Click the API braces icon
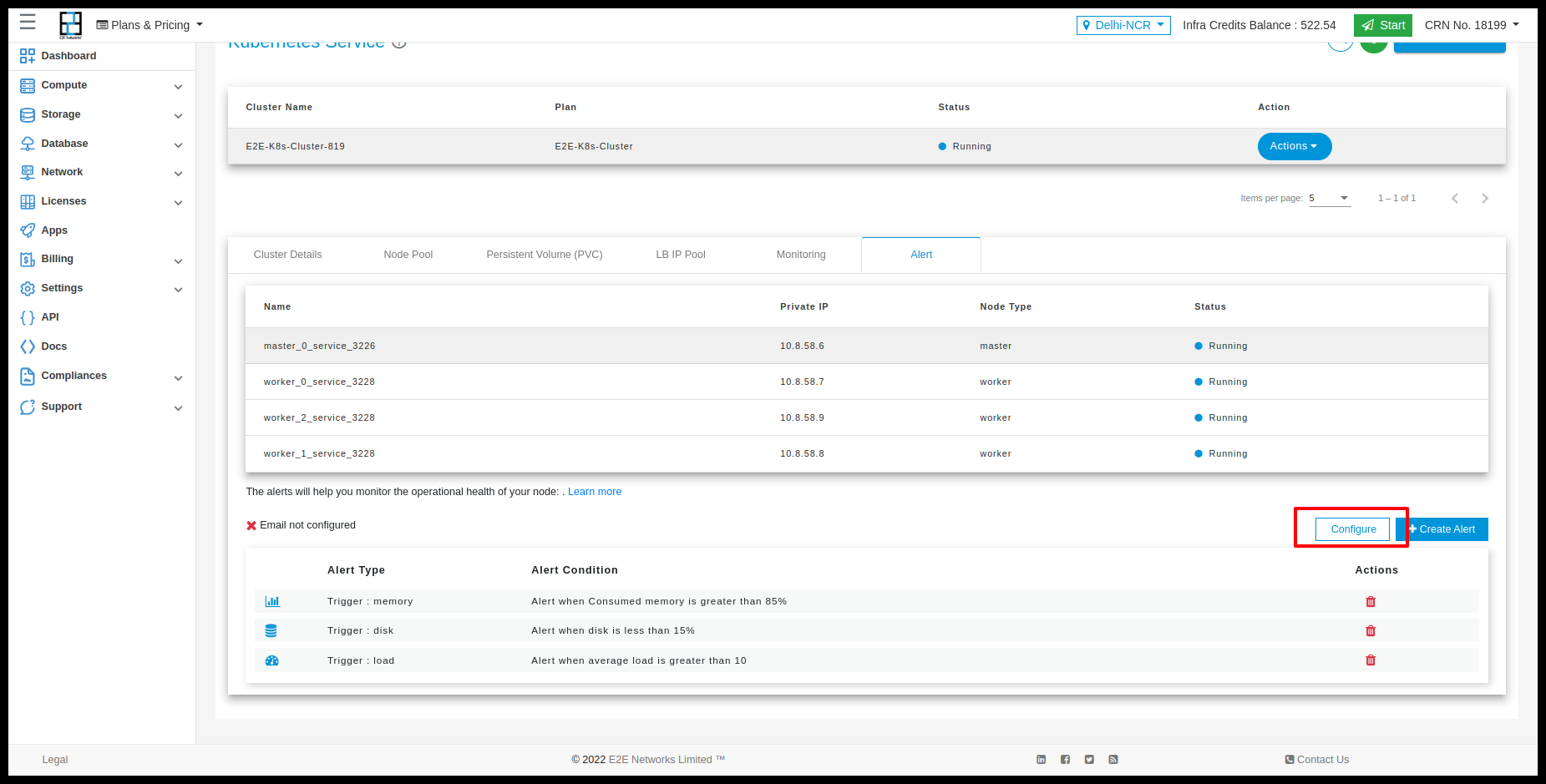Screen dimensions: 1546x784 (x=28, y=317)
